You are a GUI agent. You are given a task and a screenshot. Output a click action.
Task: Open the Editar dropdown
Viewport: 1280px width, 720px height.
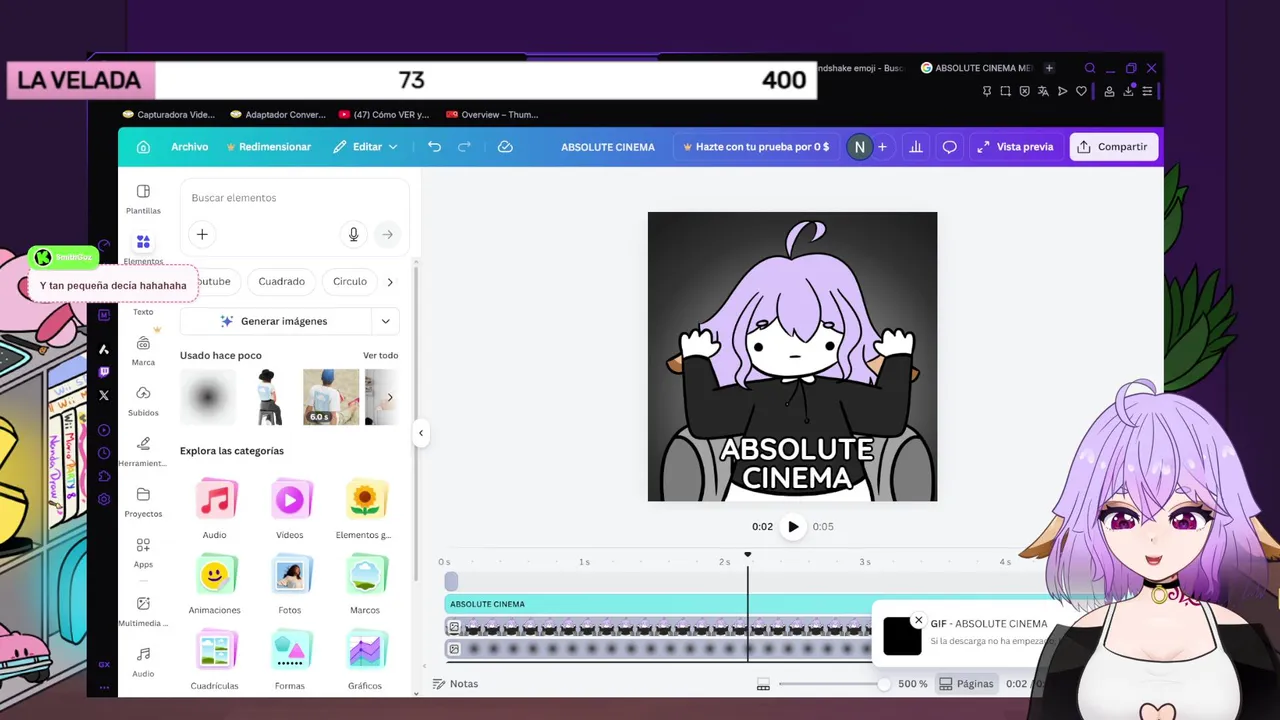click(365, 147)
